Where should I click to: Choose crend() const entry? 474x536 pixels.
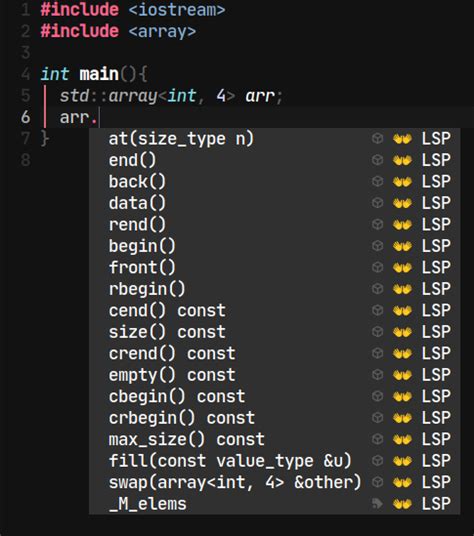point(274,353)
